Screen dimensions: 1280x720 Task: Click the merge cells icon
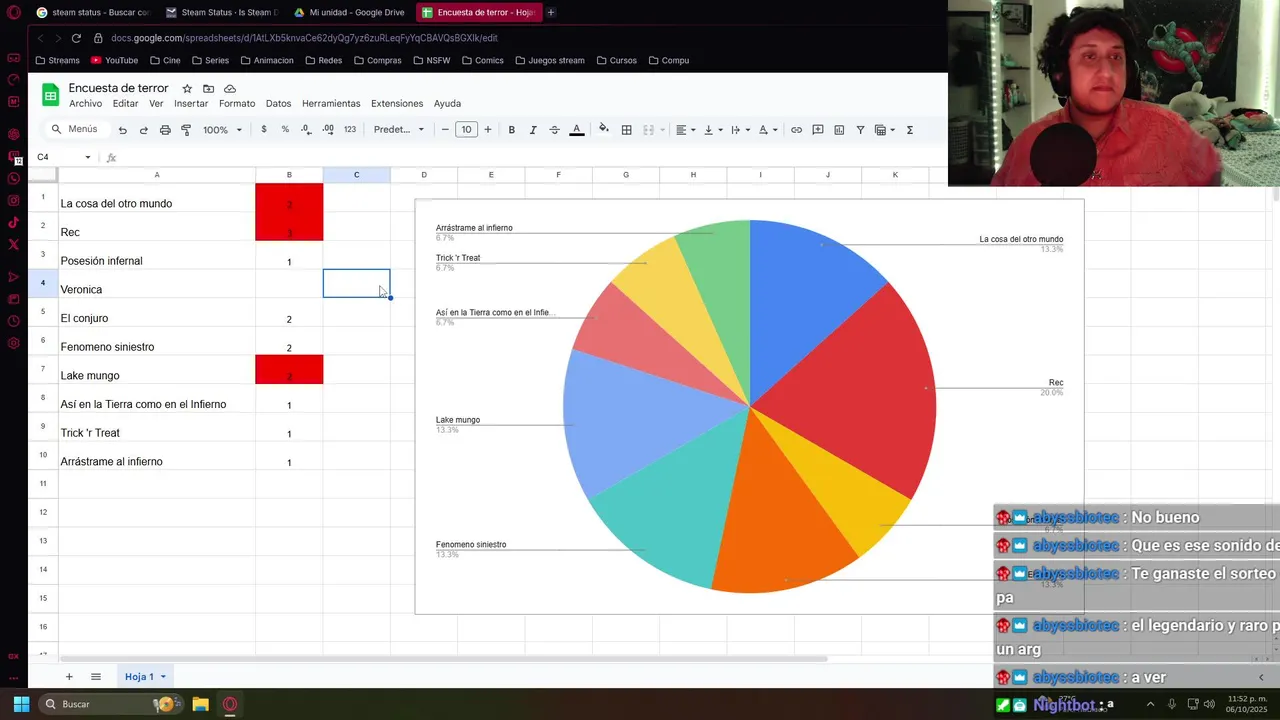tap(648, 130)
